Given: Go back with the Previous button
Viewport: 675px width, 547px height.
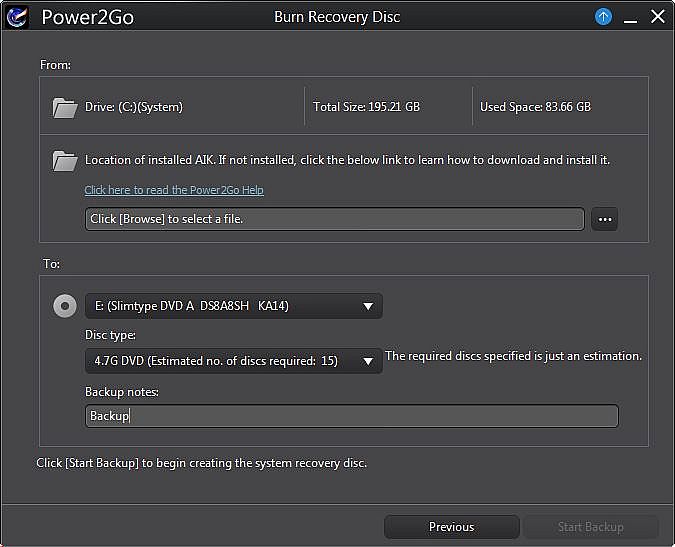Looking at the screenshot, I should pos(452,527).
